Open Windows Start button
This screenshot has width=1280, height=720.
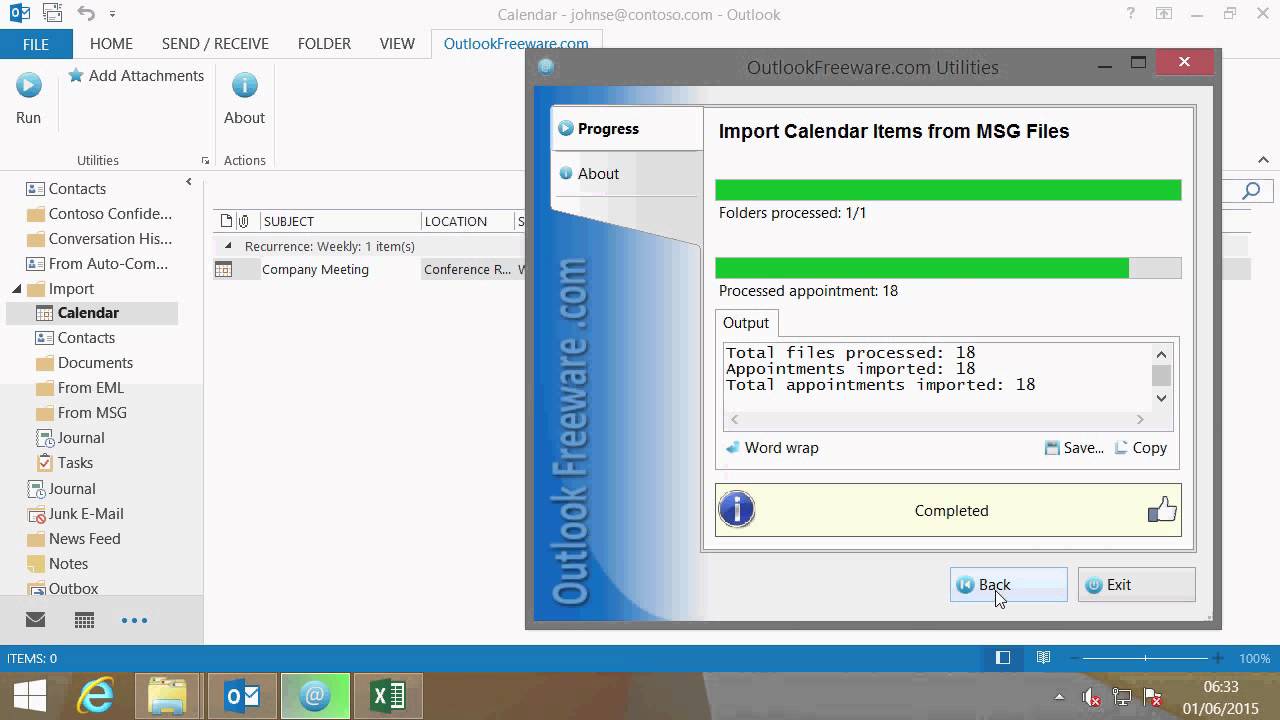[x=29, y=696]
